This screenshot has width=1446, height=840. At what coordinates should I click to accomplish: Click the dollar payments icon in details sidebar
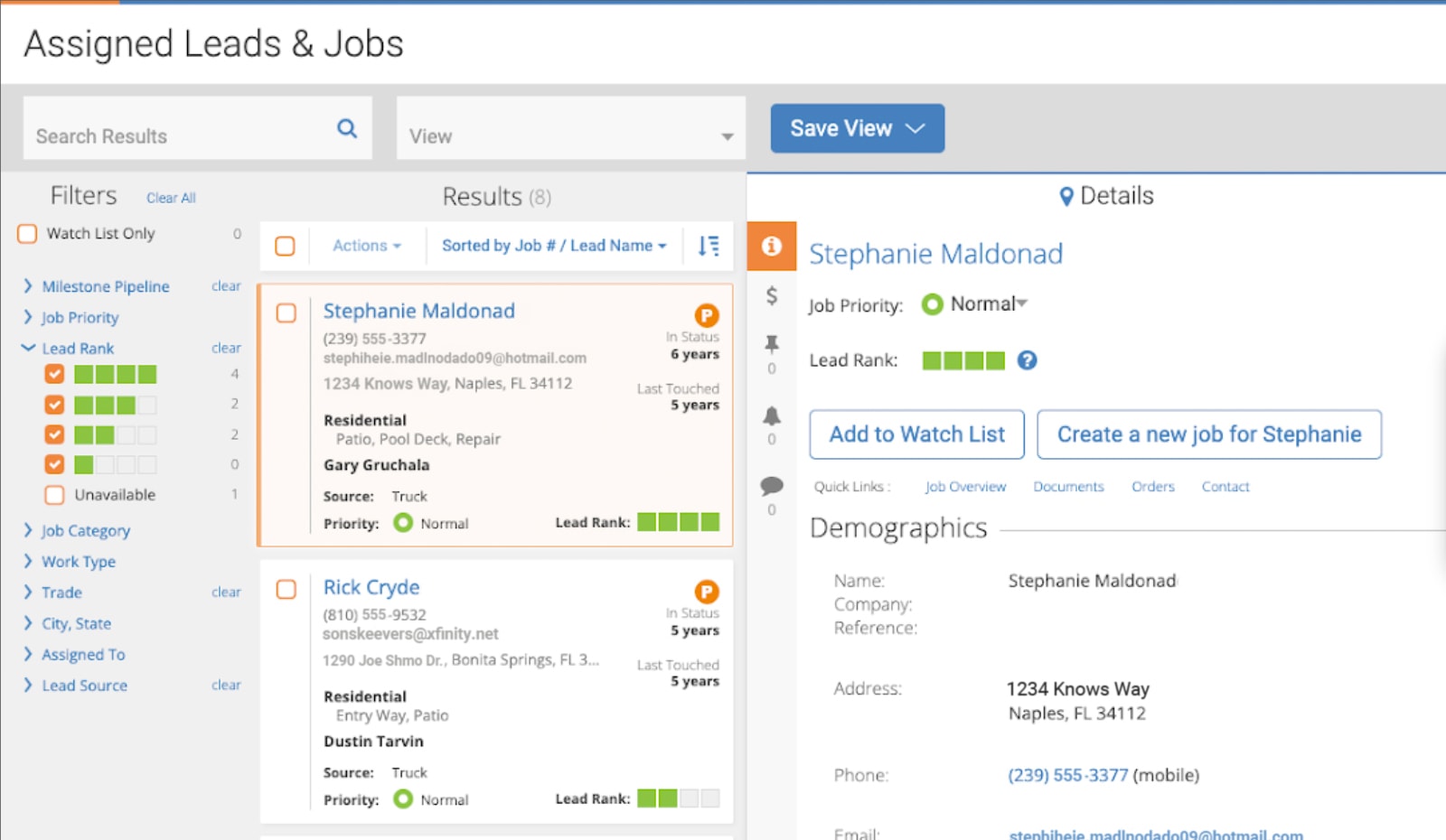coord(771,294)
